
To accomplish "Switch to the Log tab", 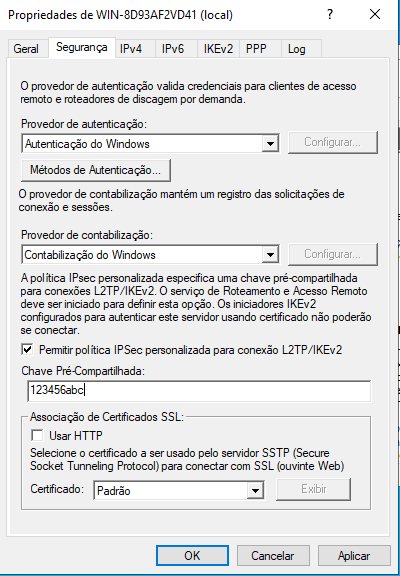I will [x=297, y=49].
